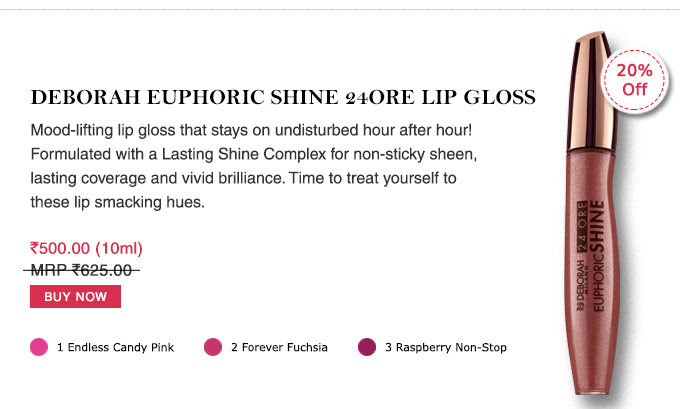Click the "2 Forever Fuchsia" shade label
The width and height of the screenshot is (680, 409).
[281, 348]
